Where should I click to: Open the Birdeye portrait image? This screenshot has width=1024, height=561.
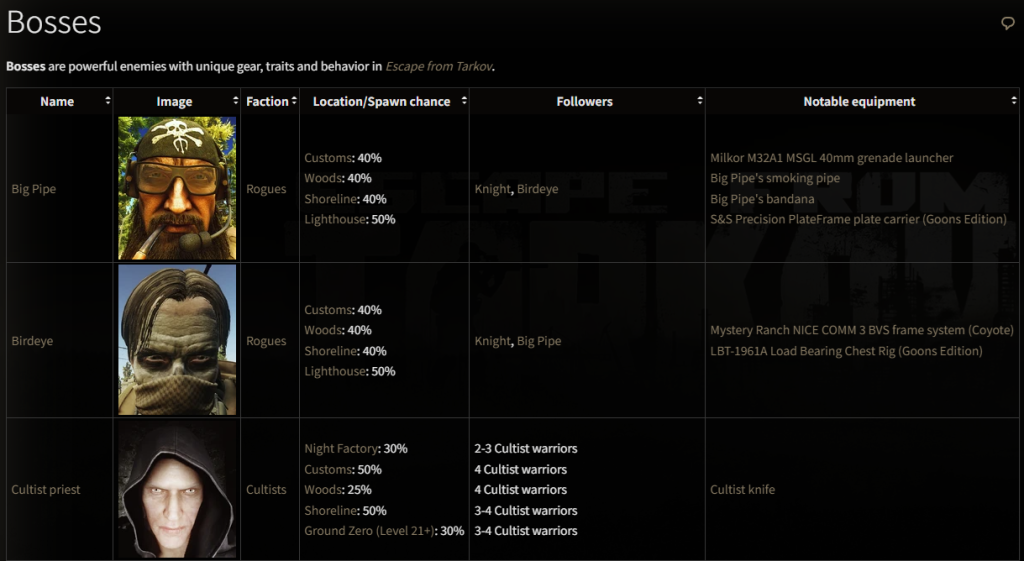177,340
